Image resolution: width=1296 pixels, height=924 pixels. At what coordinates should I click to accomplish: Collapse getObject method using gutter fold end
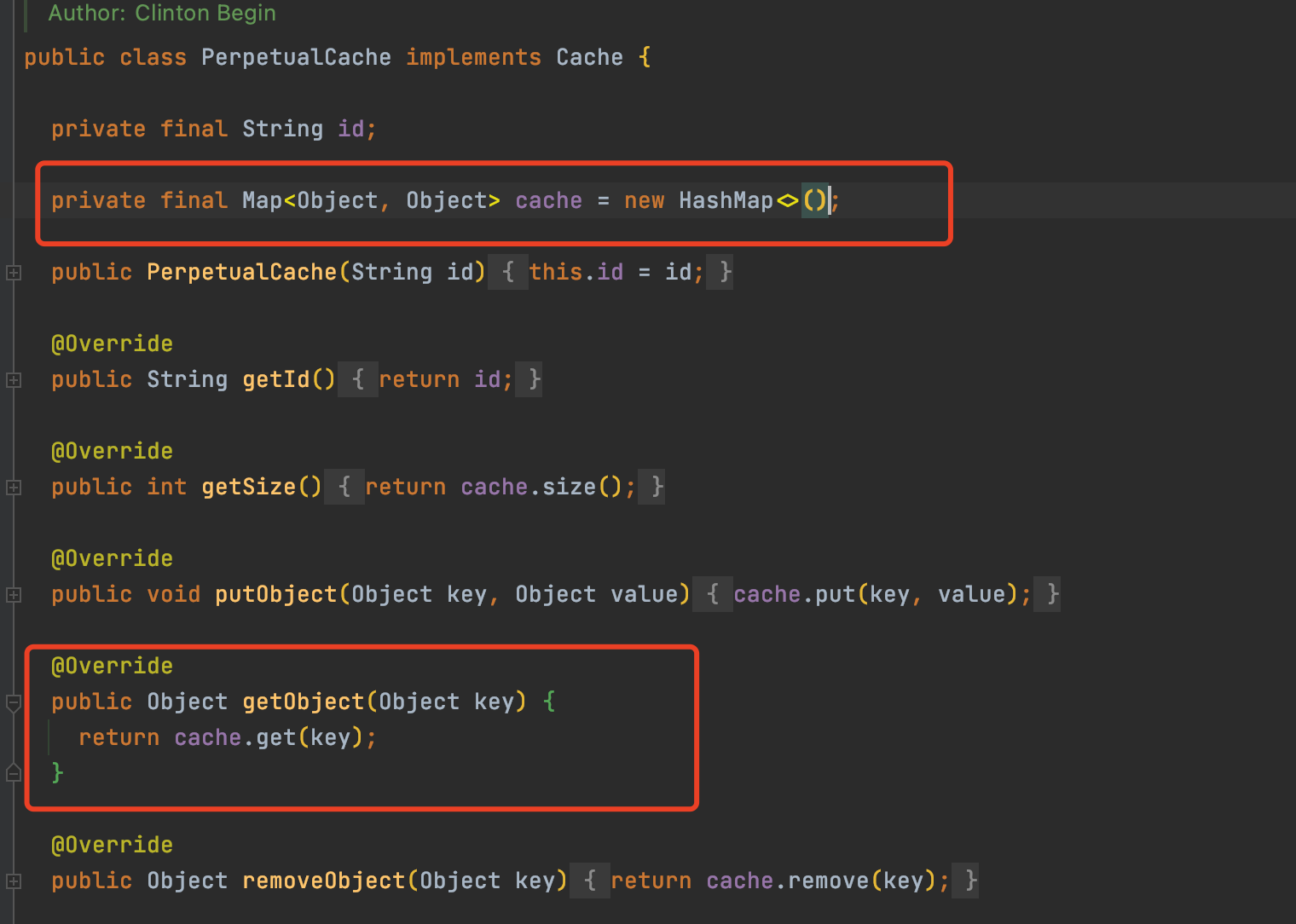[x=14, y=773]
